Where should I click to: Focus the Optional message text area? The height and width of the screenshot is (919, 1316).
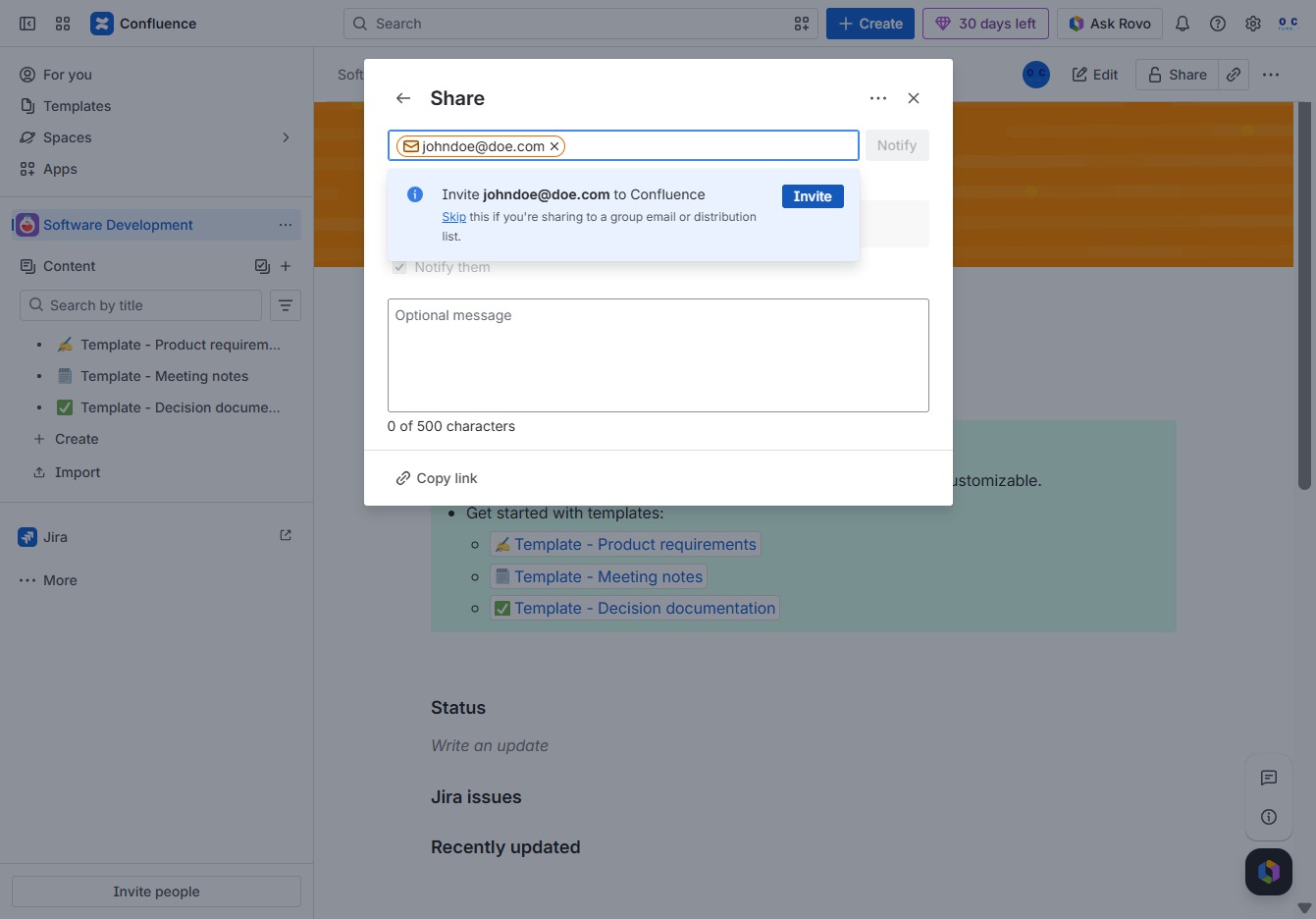pyautogui.click(x=658, y=355)
